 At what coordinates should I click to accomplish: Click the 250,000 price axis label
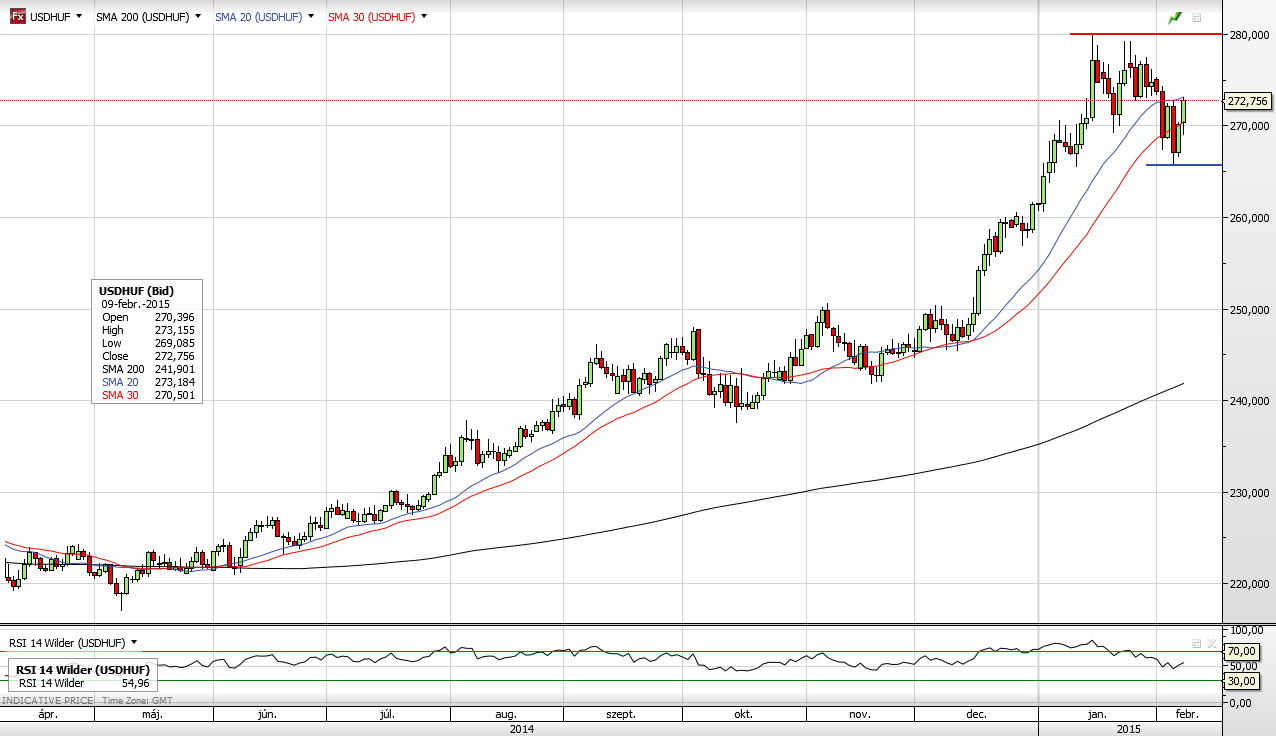(x=1250, y=309)
